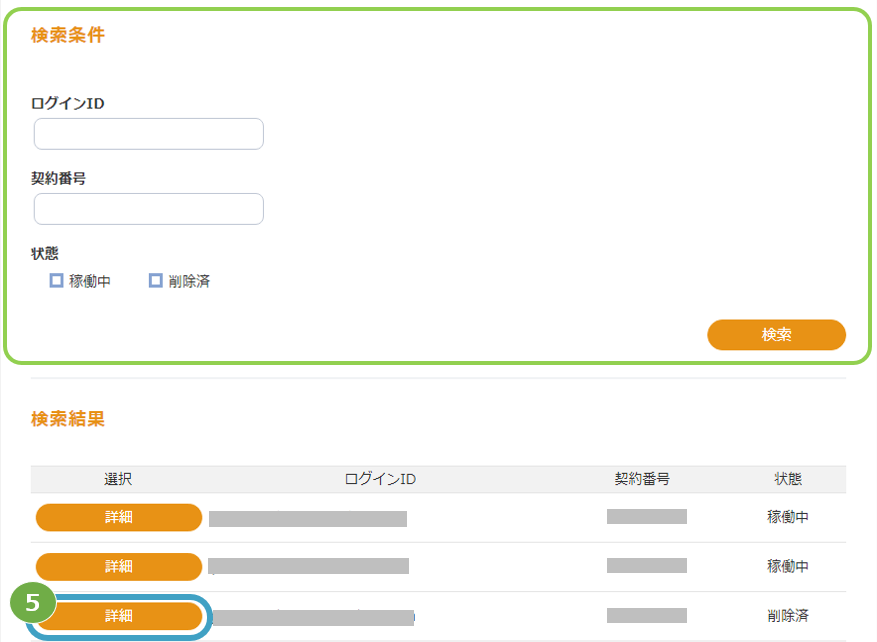This screenshot has width=877, height=642.
Task: Select the 契約番号 results column header
Action: pos(642,479)
